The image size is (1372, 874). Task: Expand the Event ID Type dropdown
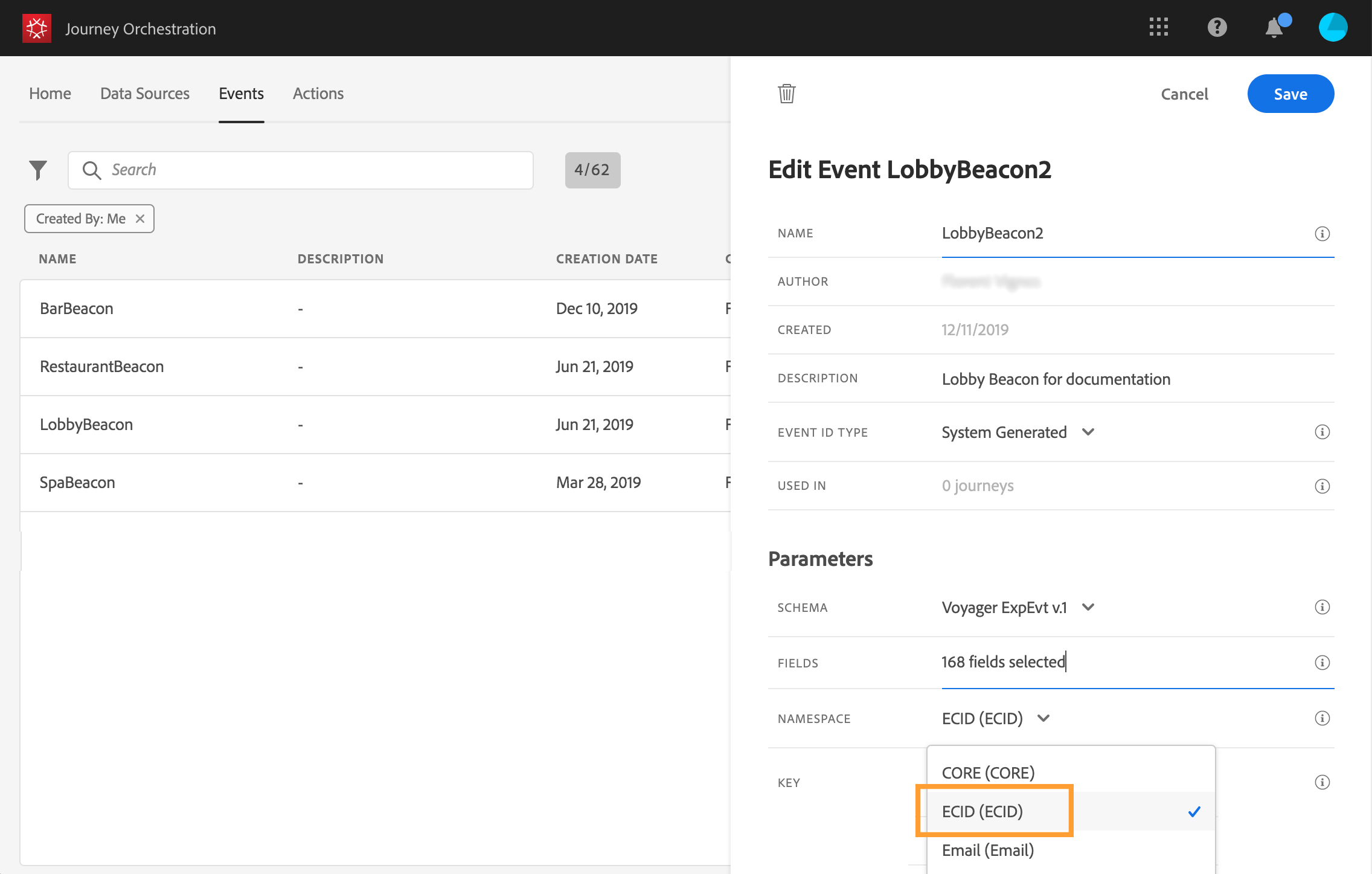pos(1088,432)
